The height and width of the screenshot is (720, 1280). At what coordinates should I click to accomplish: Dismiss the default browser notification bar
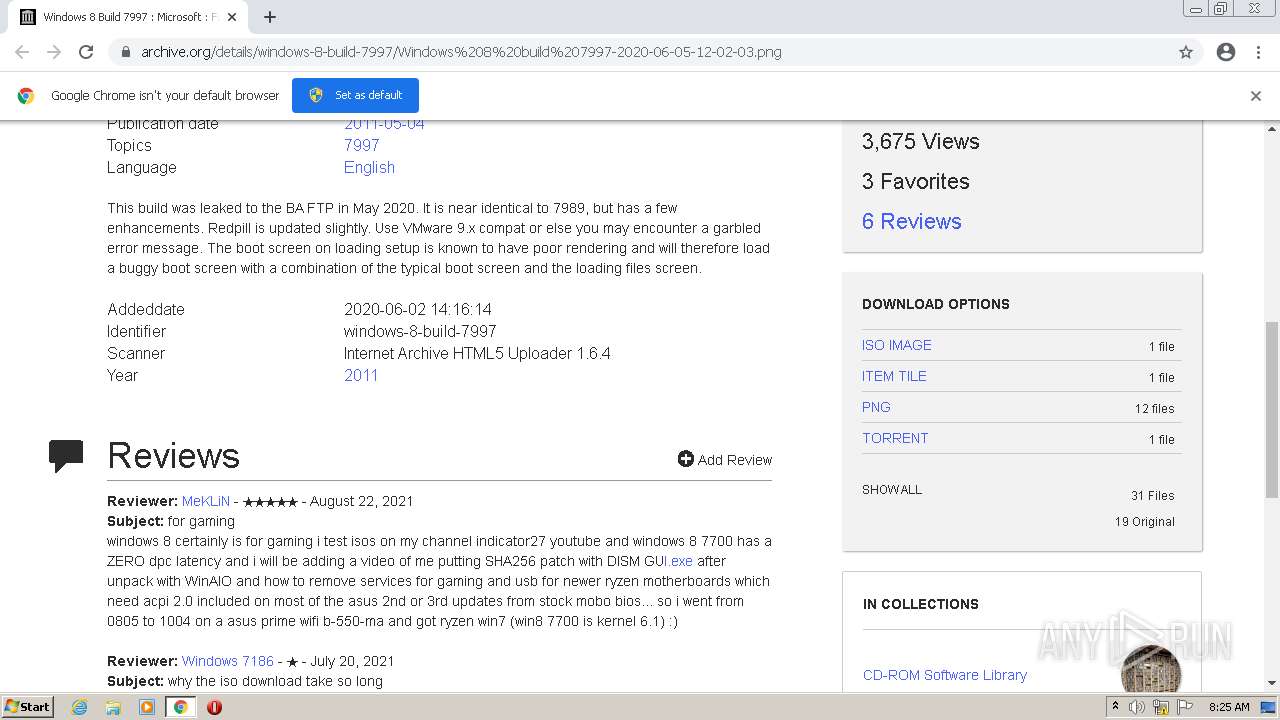click(1256, 96)
